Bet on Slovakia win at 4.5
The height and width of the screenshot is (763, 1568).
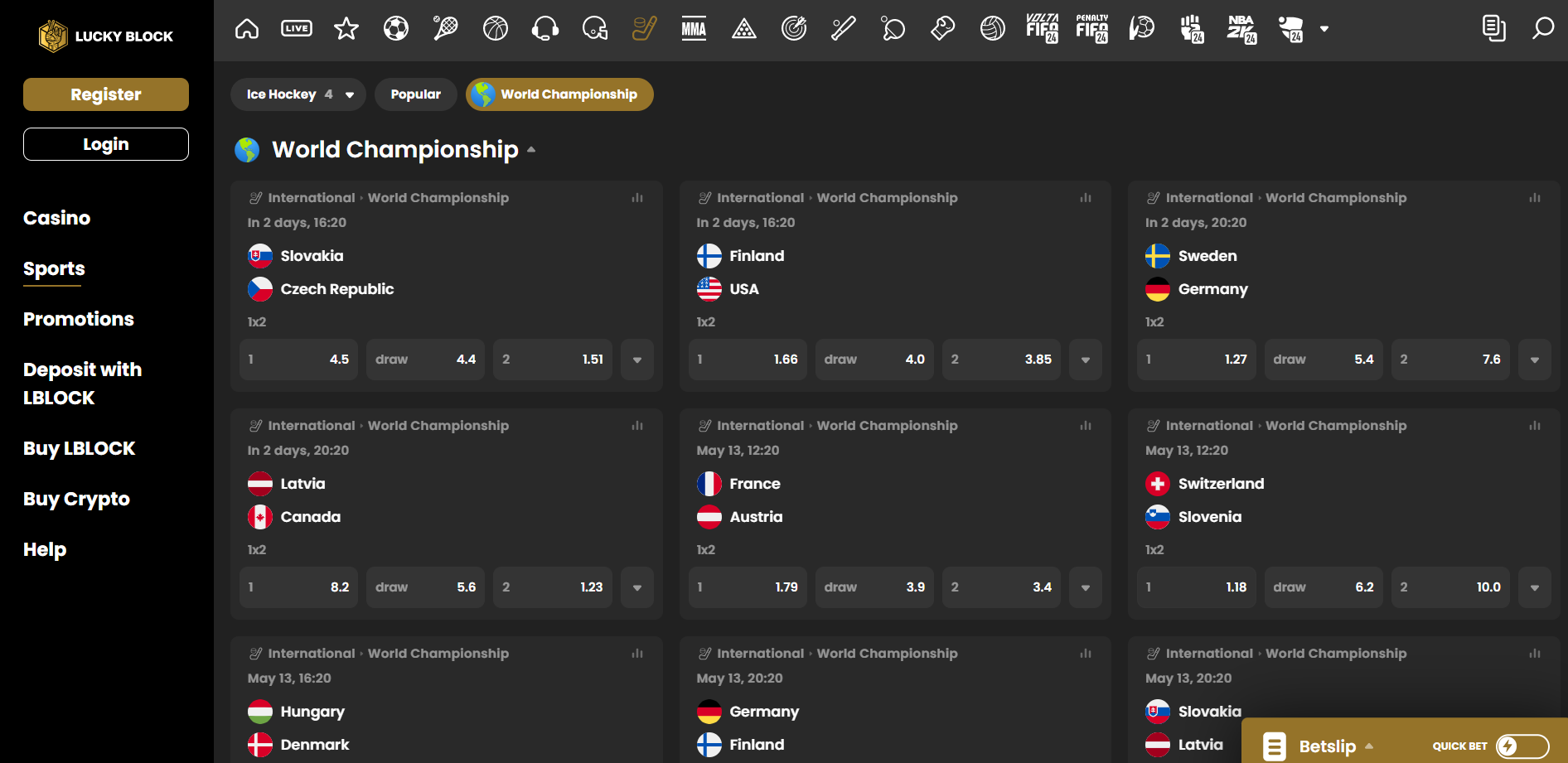298,360
